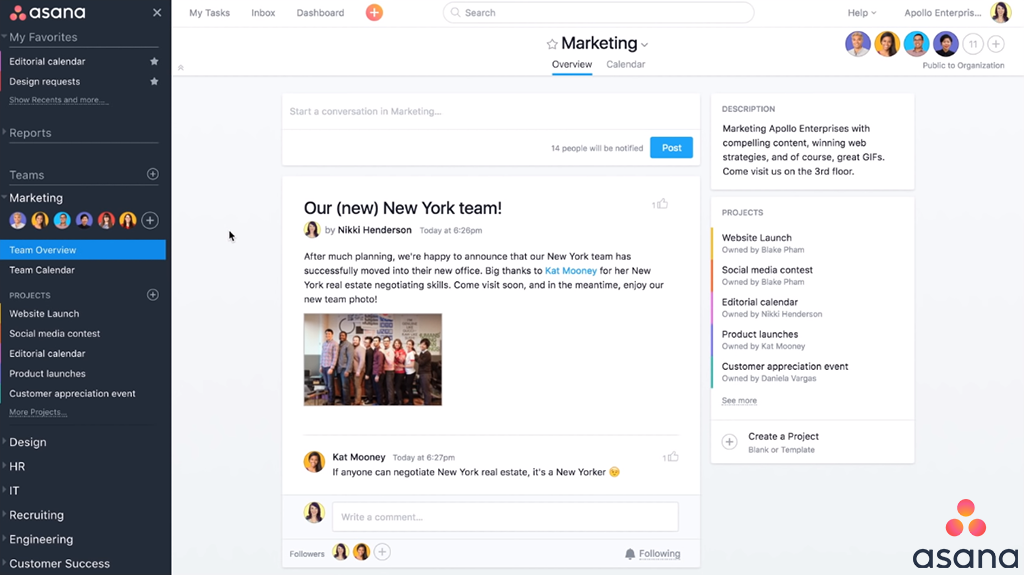Open Inbox from the top navigation
1024x575 pixels.
pyautogui.click(x=263, y=13)
